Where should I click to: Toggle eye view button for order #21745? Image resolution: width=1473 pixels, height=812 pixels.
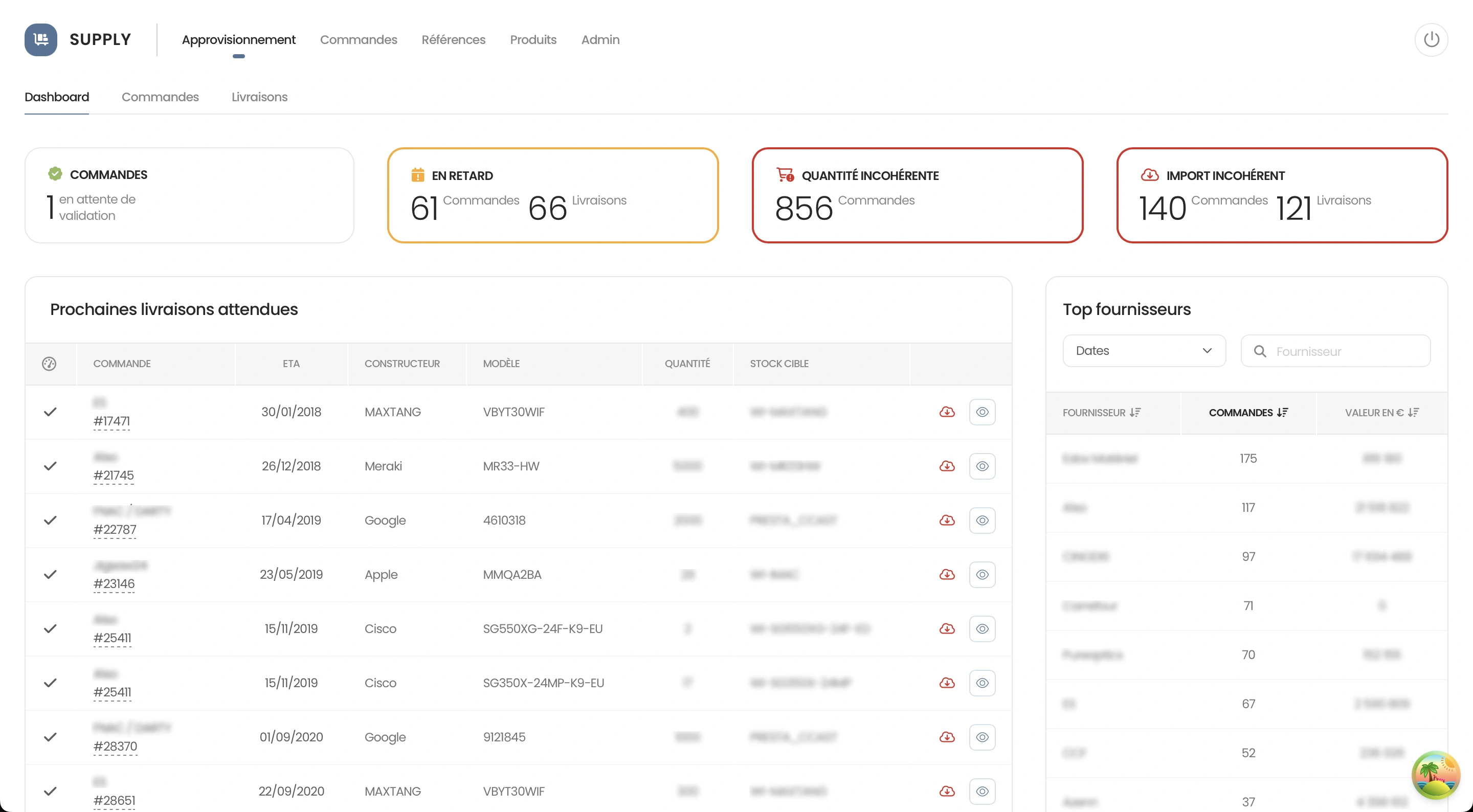982,466
